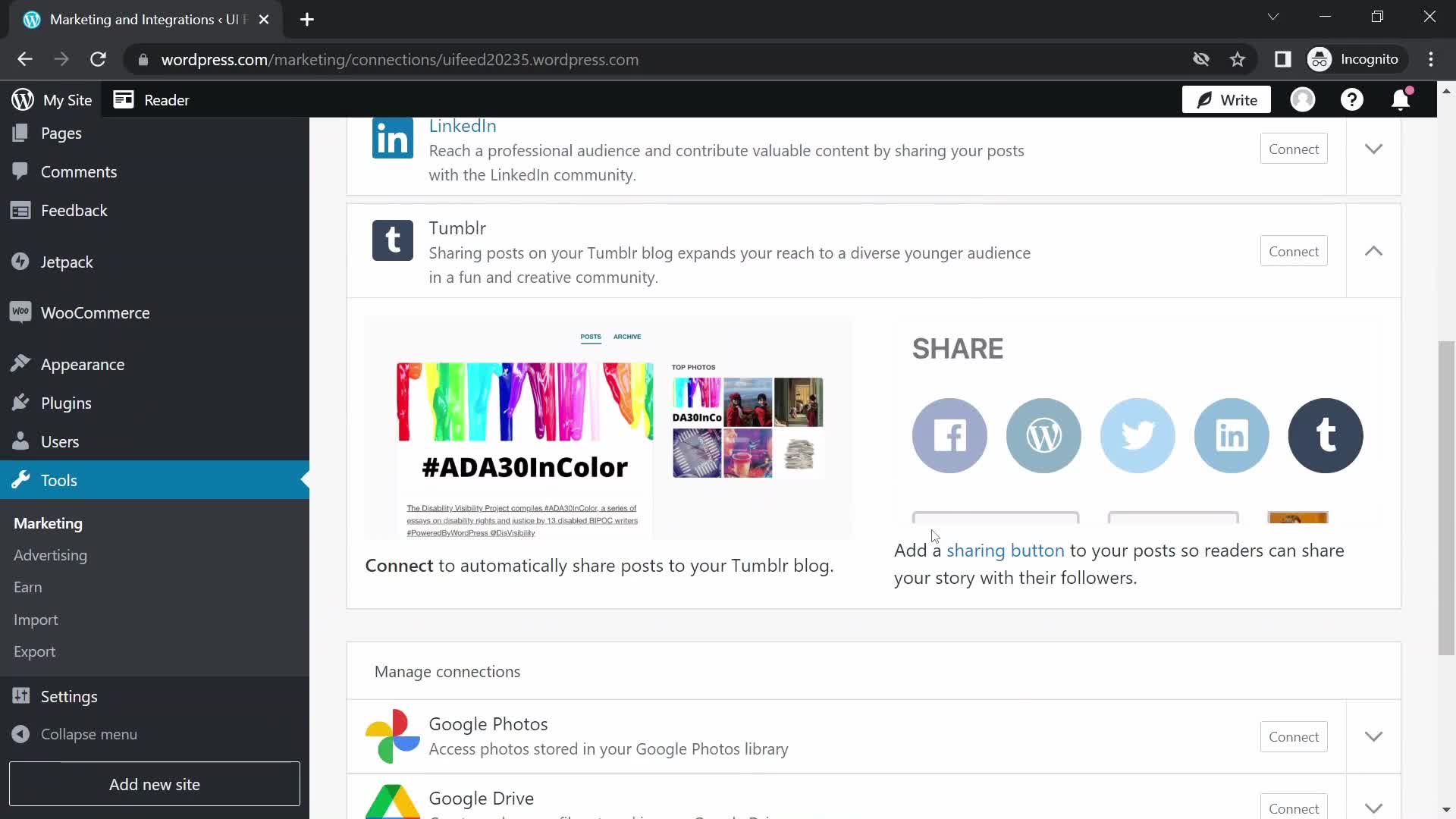The image size is (1456, 819).
Task: Click the Google Photos connection icon
Action: point(392,736)
